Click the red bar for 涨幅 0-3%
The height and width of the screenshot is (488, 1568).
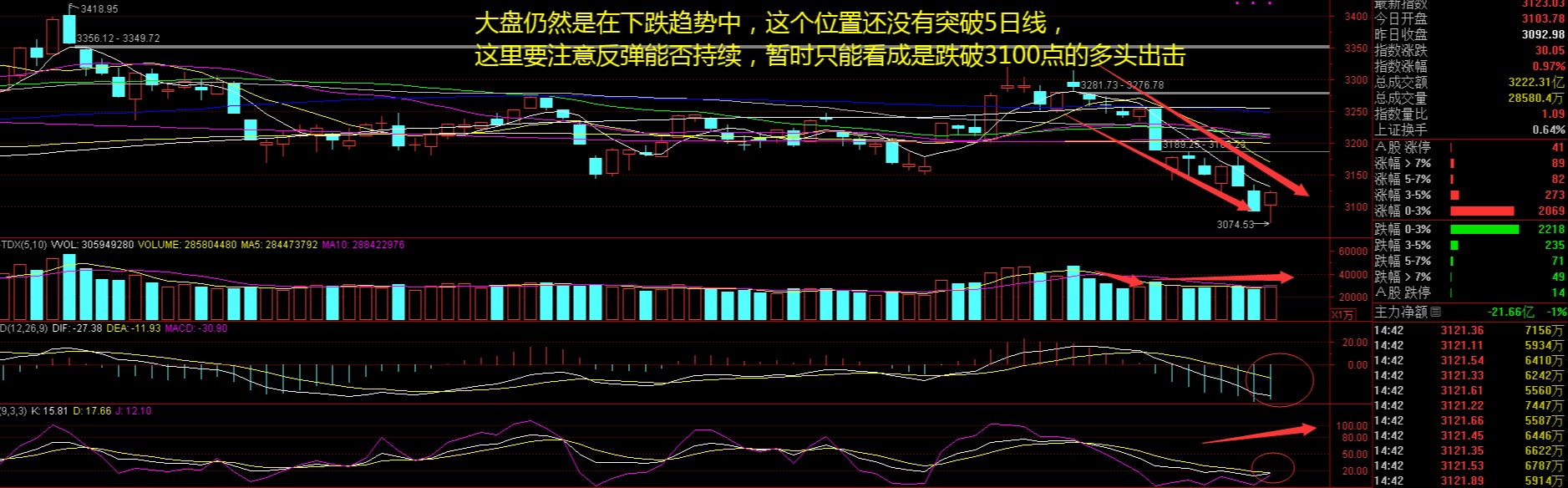[1482, 211]
